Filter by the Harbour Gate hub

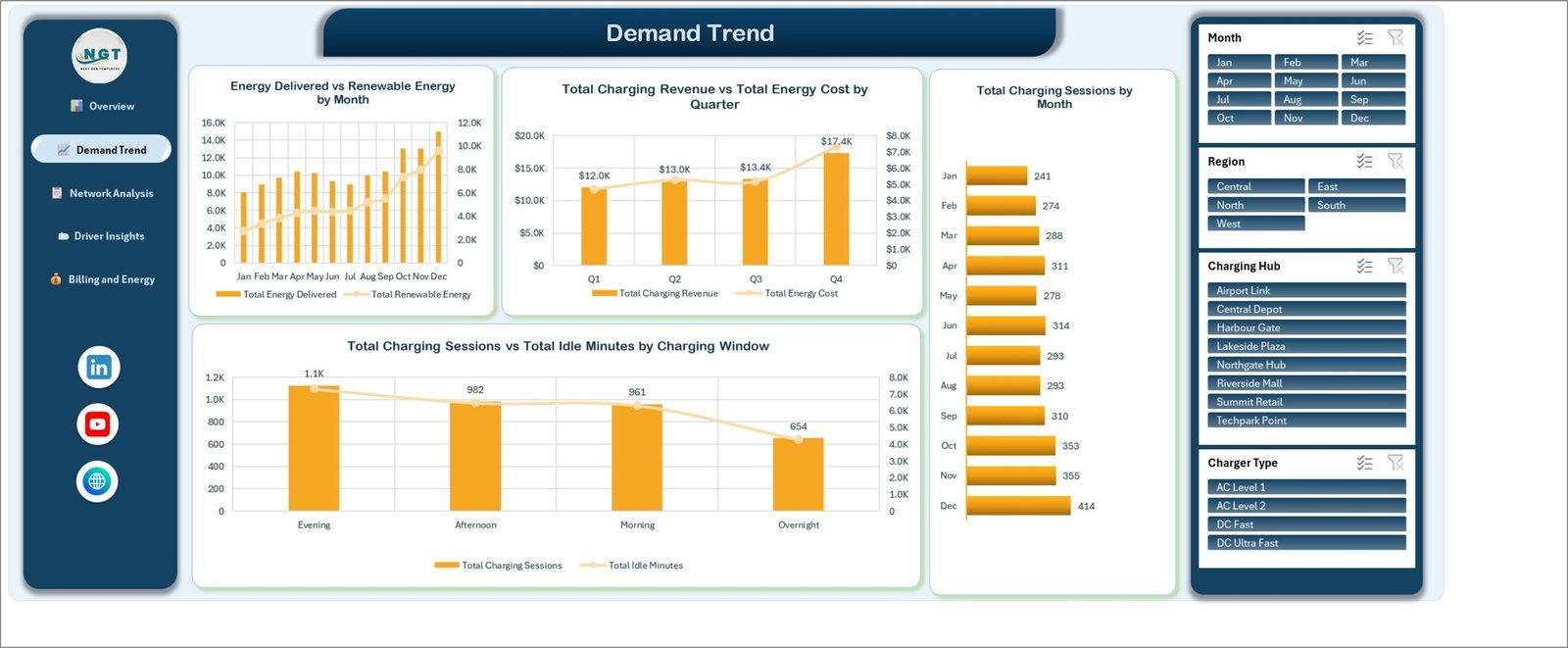(1306, 327)
